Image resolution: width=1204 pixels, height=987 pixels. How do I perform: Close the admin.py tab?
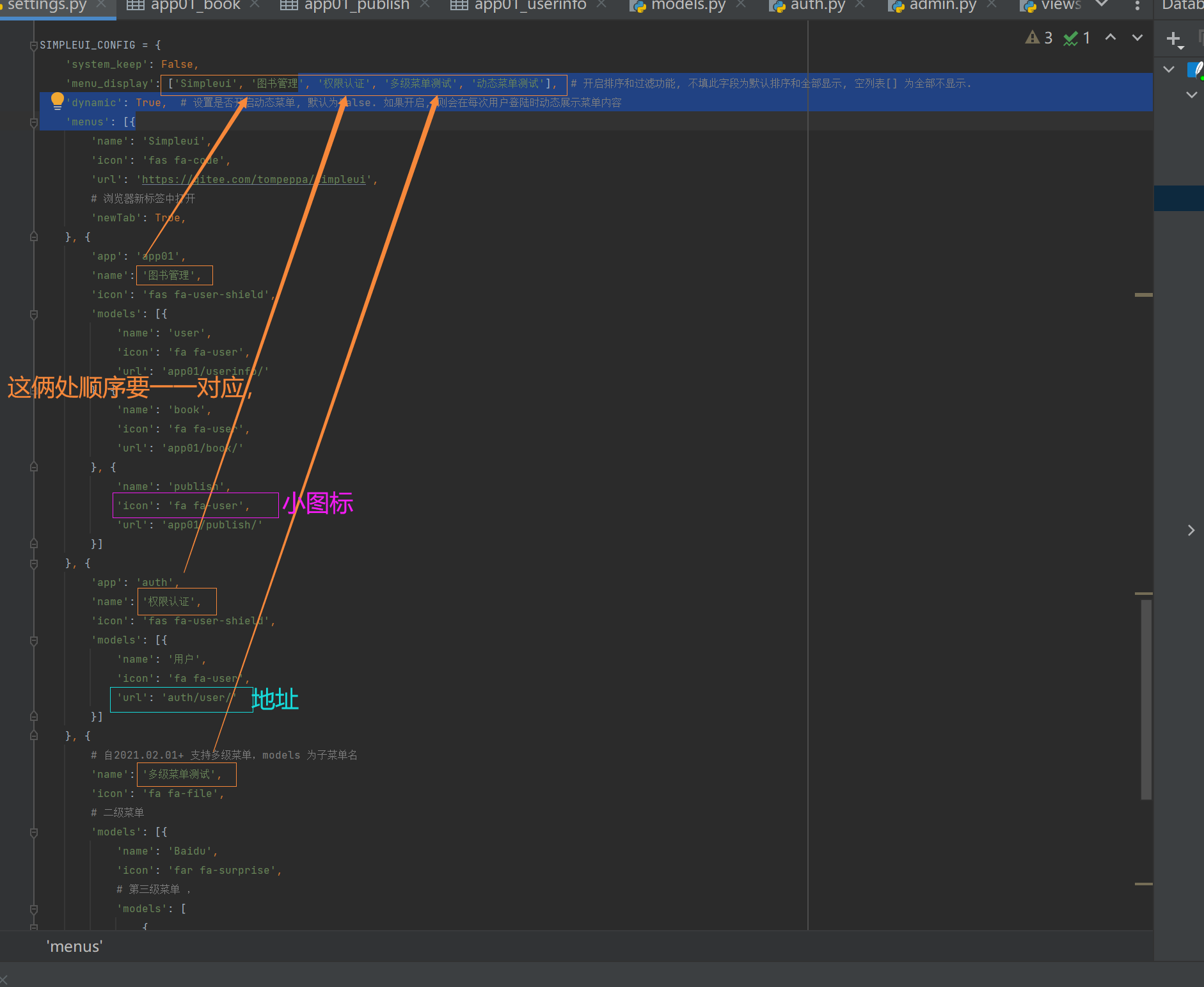coord(992,4)
